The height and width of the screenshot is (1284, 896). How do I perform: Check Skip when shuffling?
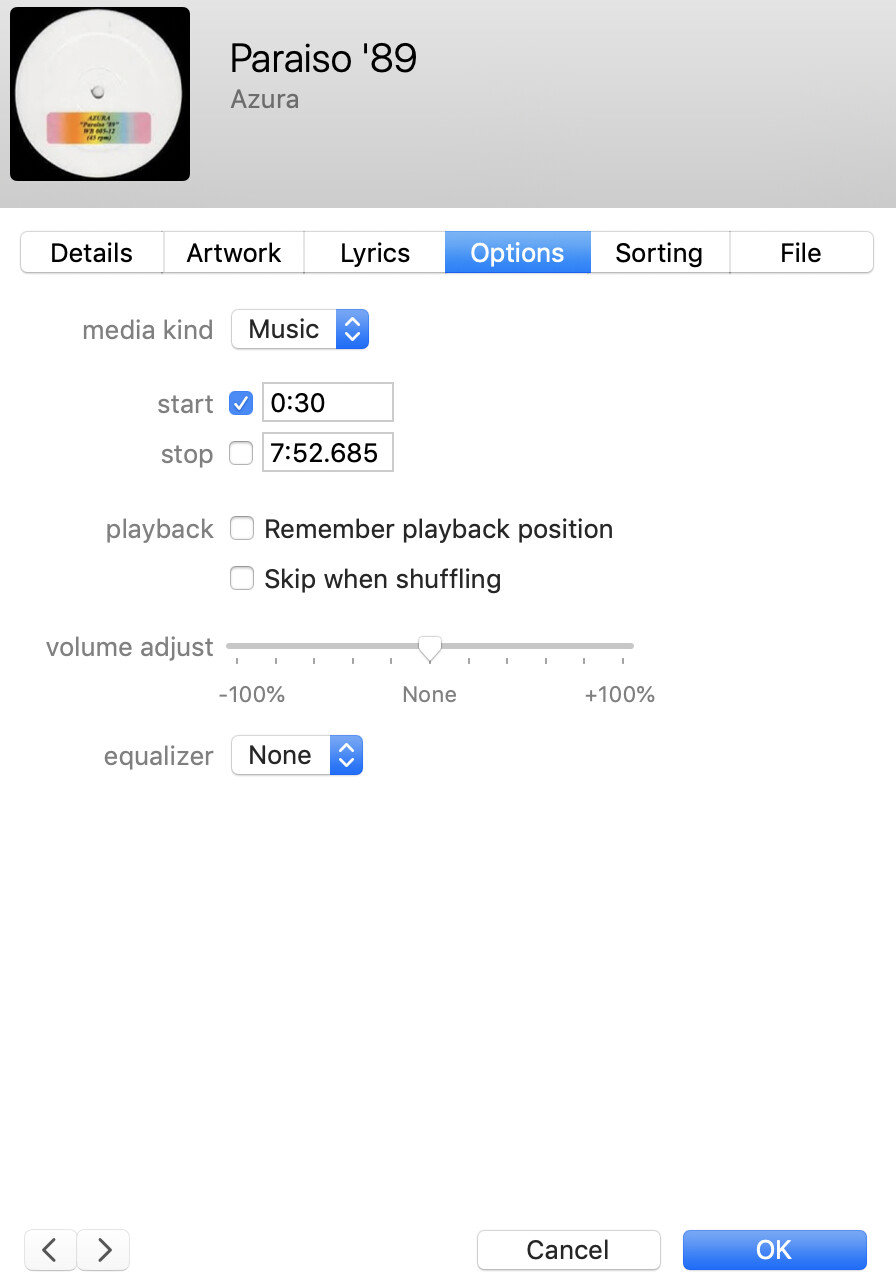click(x=242, y=578)
